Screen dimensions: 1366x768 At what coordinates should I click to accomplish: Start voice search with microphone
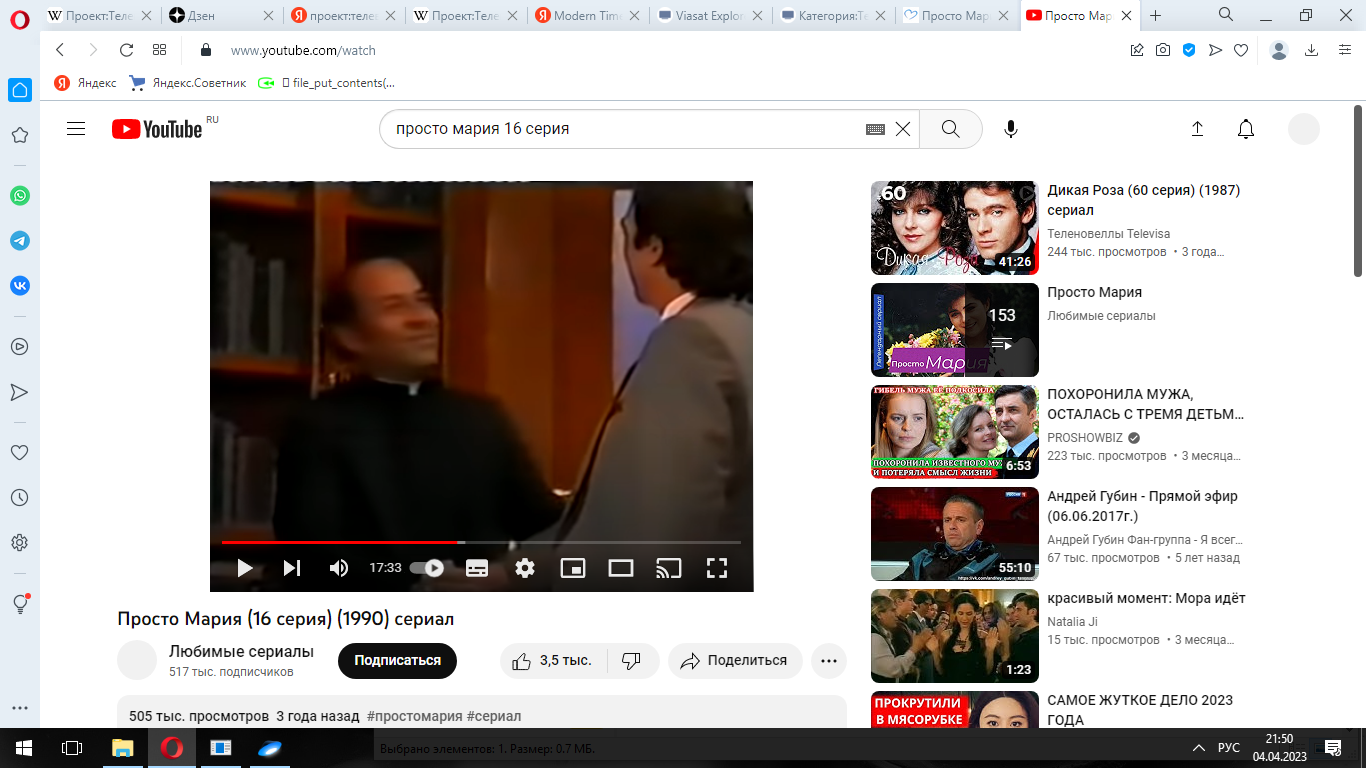[1011, 129]
